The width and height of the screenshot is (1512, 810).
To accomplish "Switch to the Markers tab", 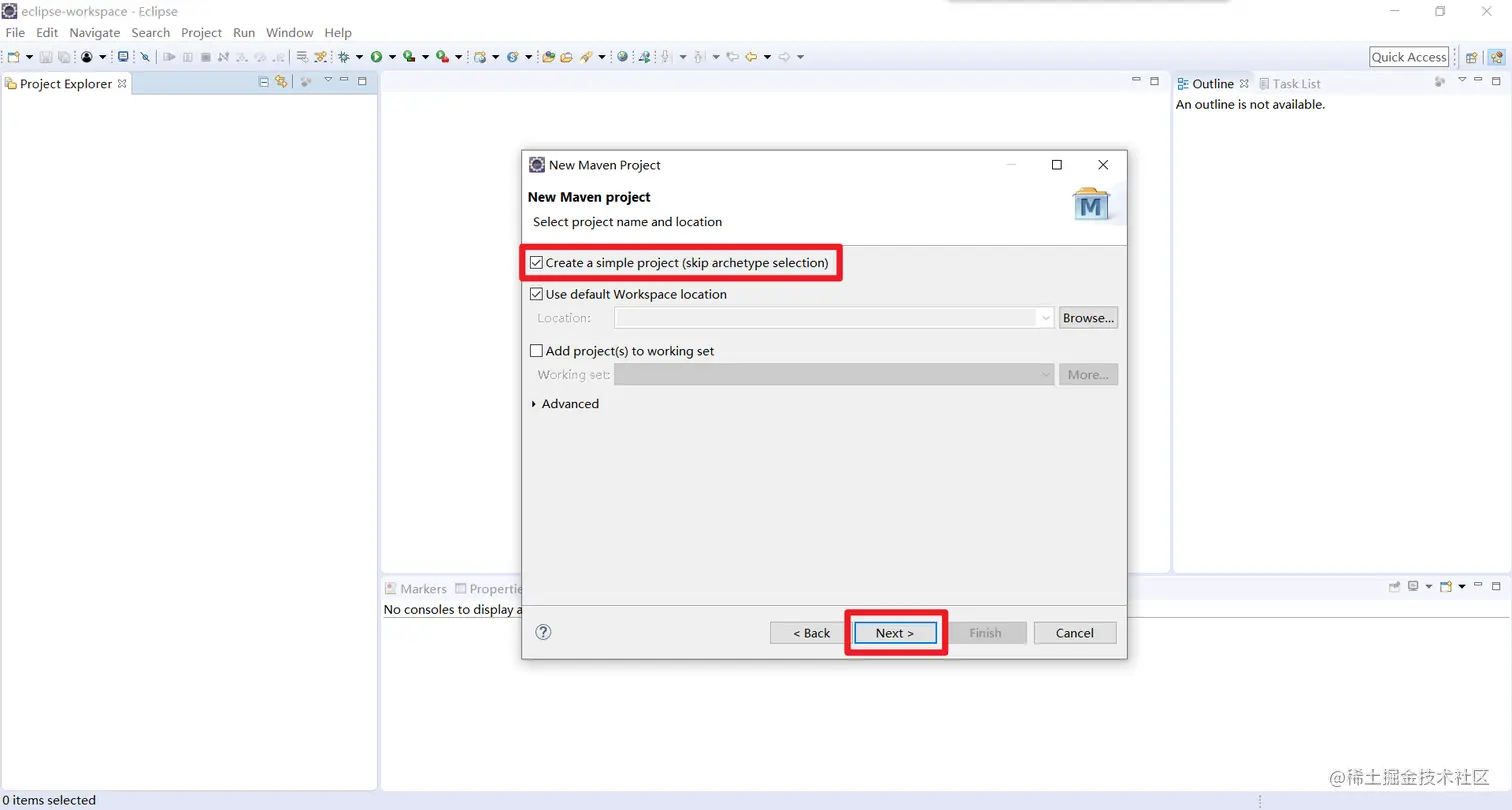I will point(416,589).
